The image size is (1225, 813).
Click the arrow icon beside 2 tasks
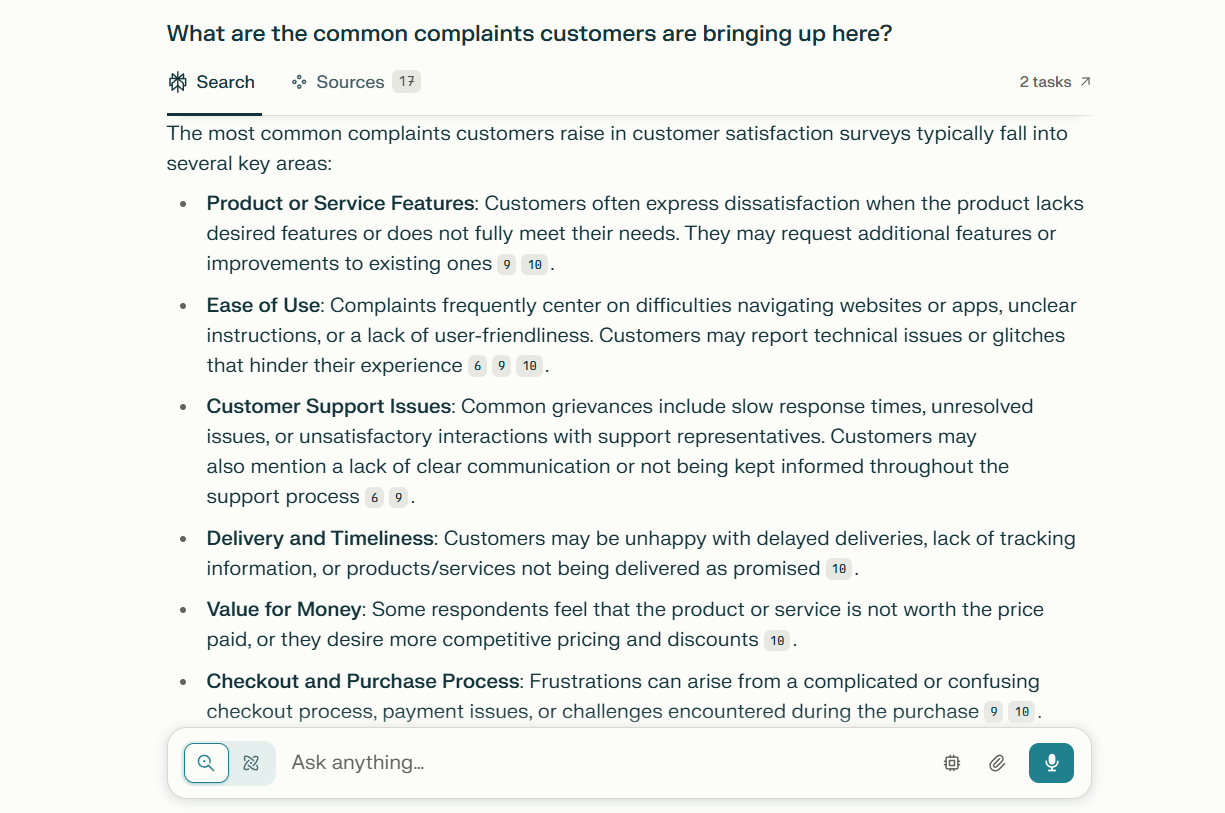pyautogui.click(x=1086, y=82)
